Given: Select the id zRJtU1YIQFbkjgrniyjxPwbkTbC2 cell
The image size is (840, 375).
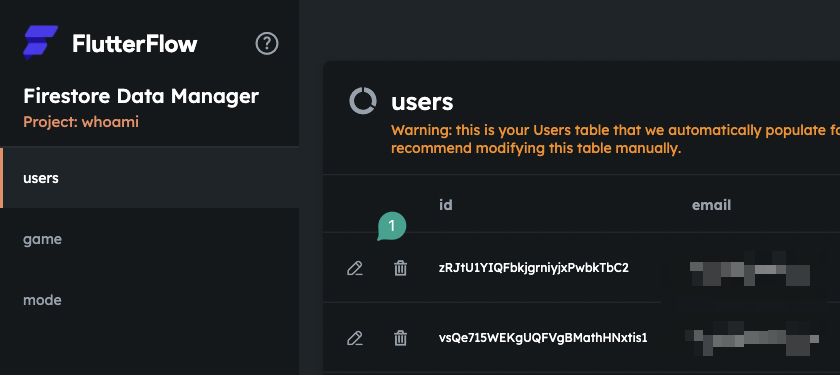Looking at the screenshot, I should pos(534,268).
